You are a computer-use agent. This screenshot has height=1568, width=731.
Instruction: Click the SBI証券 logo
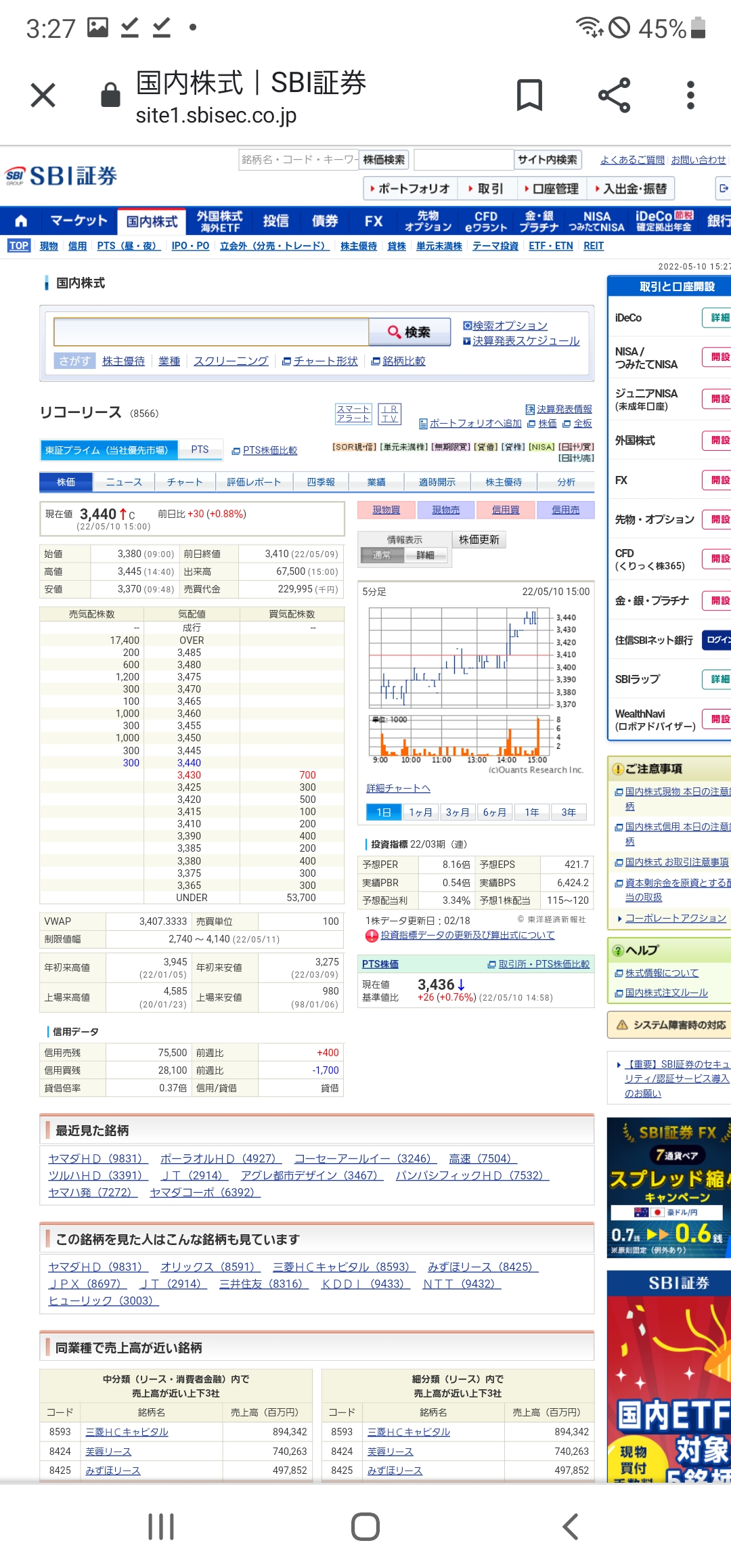61,176
